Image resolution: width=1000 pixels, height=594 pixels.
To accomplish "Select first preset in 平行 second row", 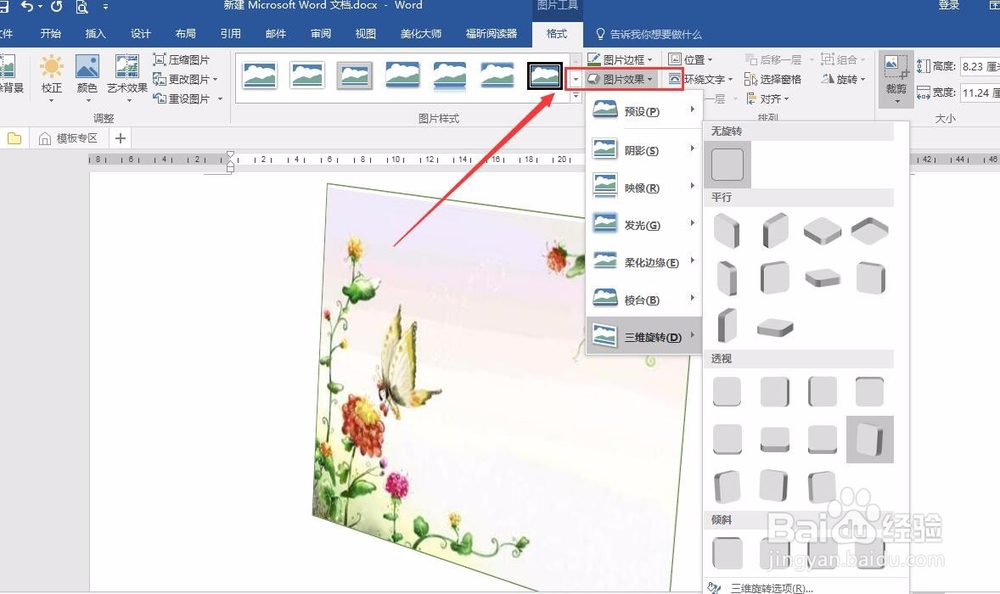I will tap(727, 278).
